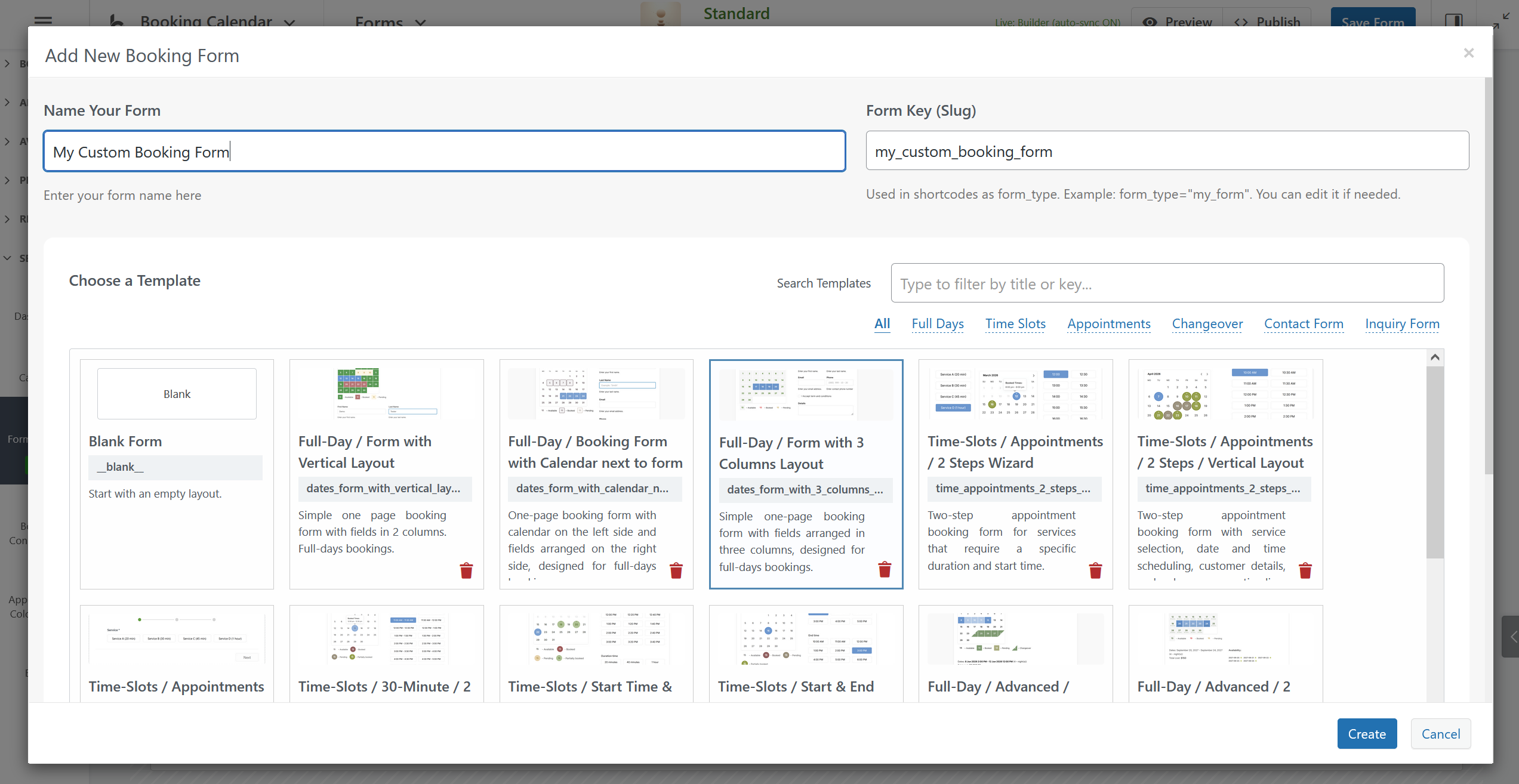This screenshot has width=1519, height=784.
Task: Click trash icon on 2 Steps Vertical Layout template
Action: coord(1305,570)
